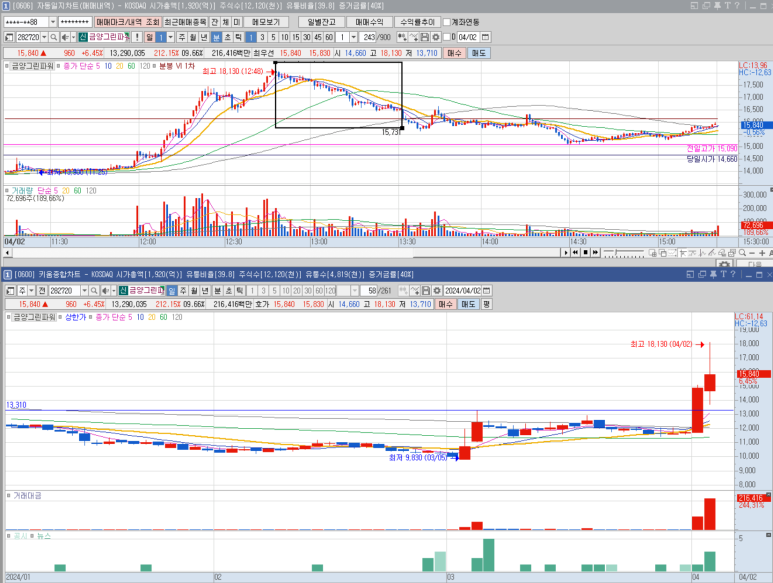773x583 pixels.
Task: Select the 년 yearly period in 키움종합차트
Action: [x=205, y=291]
